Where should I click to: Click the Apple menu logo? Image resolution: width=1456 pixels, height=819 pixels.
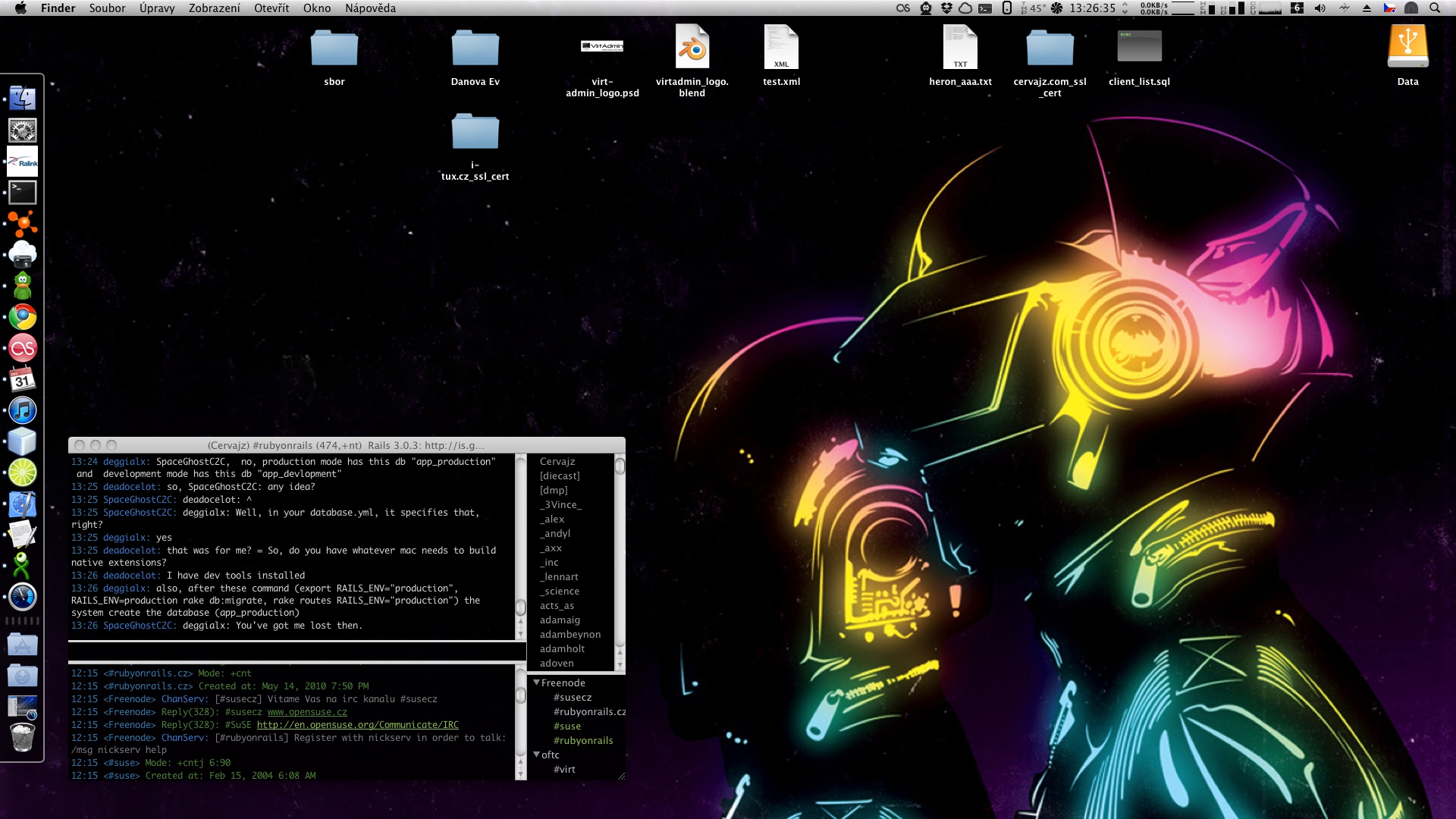pyautogui.click(x=20, y=8)
